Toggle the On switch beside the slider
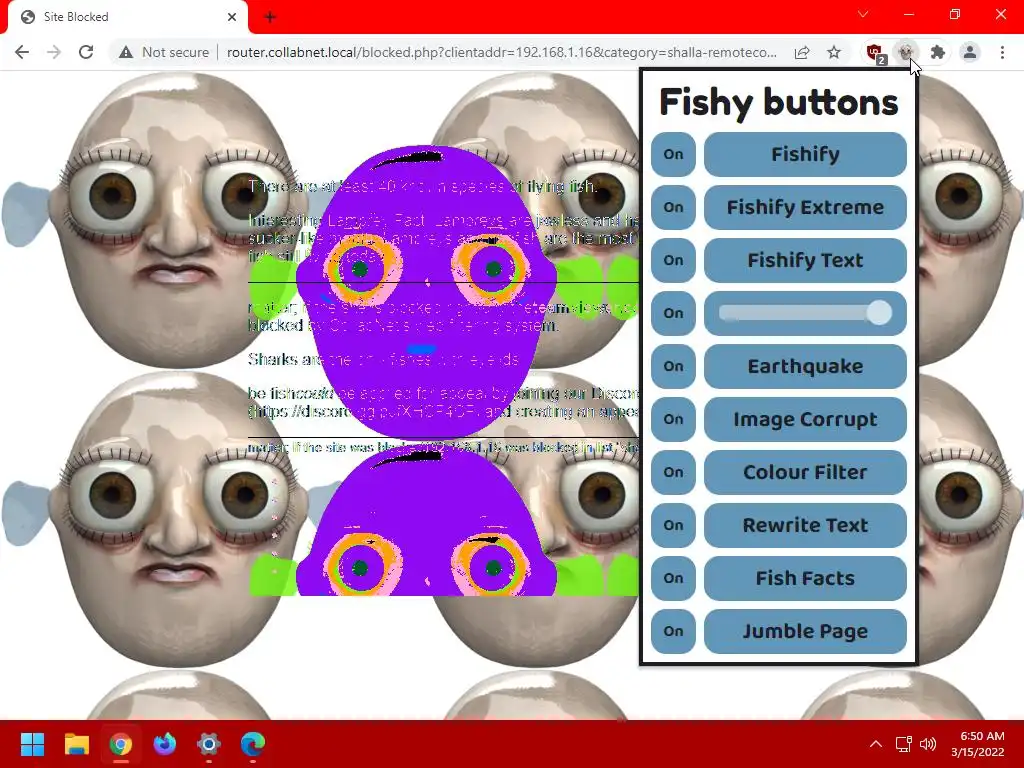Image resolution: width=1024 pixels, height=768 pixels. pyautogui.click(x=673, y=313)
